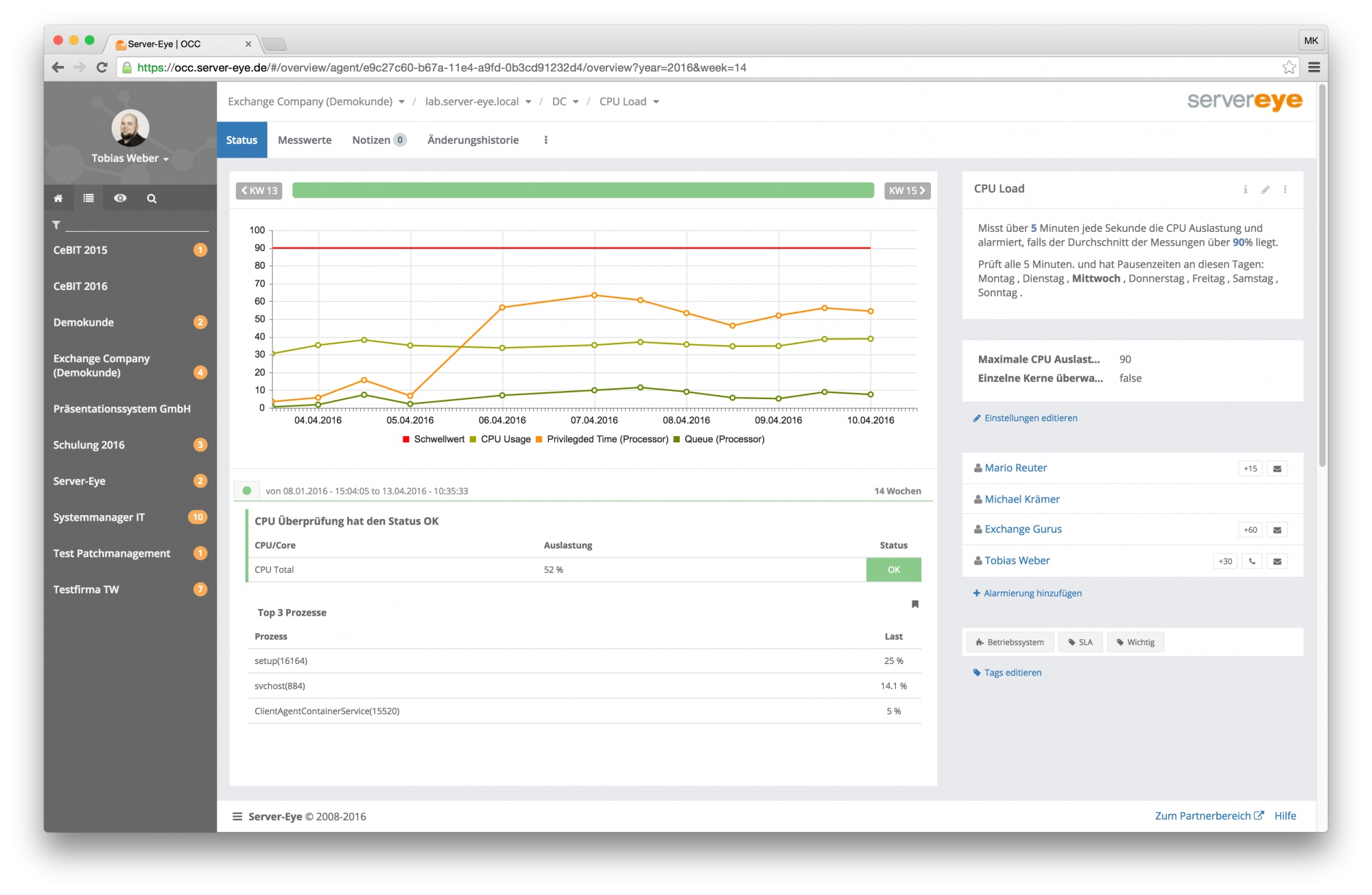Switch to list view icon in sidebar

[x=88, y=198]
